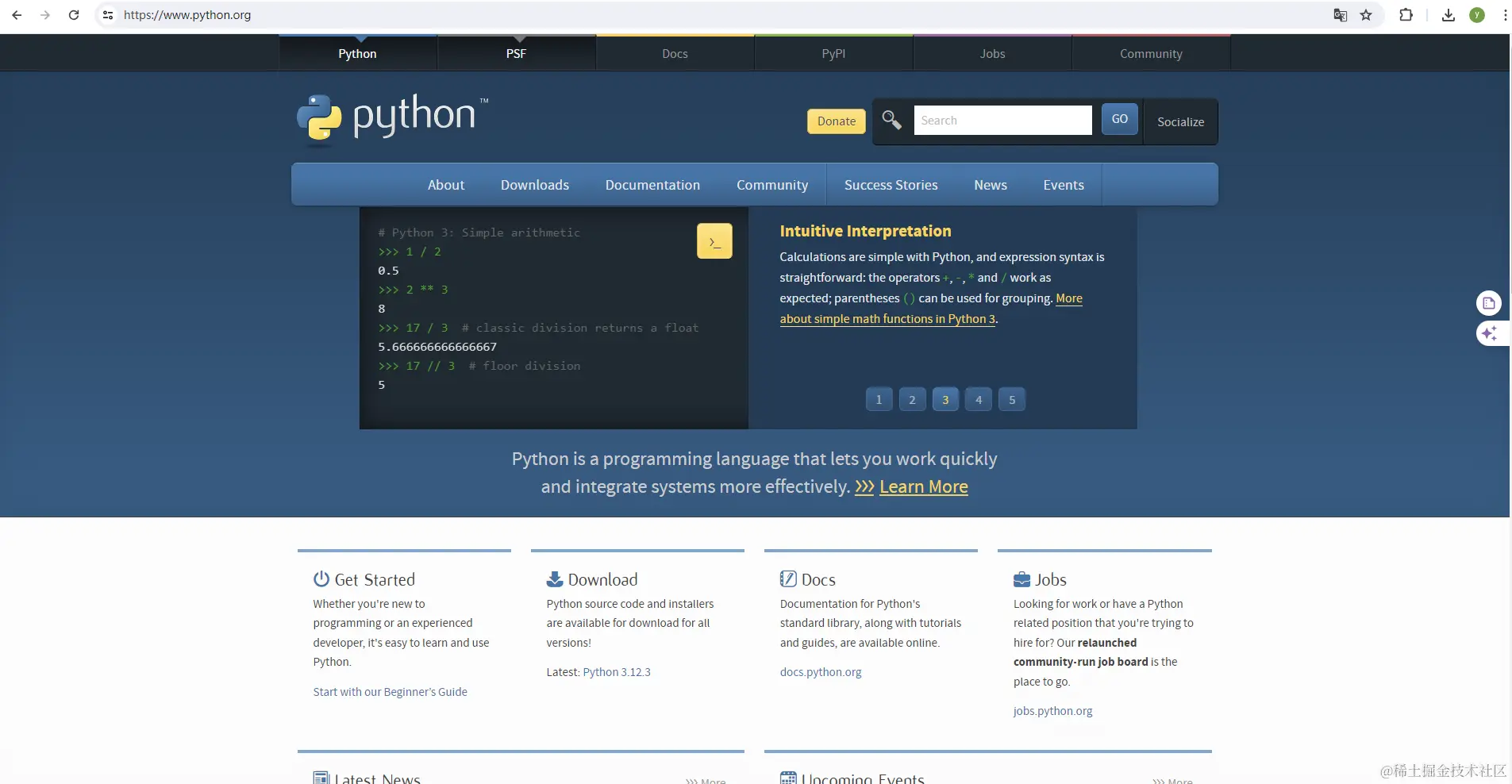Show slide 2 in the code carousel
The height and width of the screenshot is (784, 1512).
[x=912, y=400]
